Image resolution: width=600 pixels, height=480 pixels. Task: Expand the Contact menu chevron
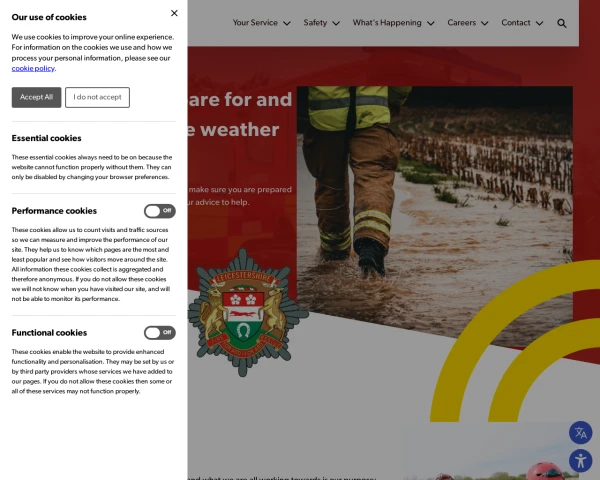[x=540, y=23]
